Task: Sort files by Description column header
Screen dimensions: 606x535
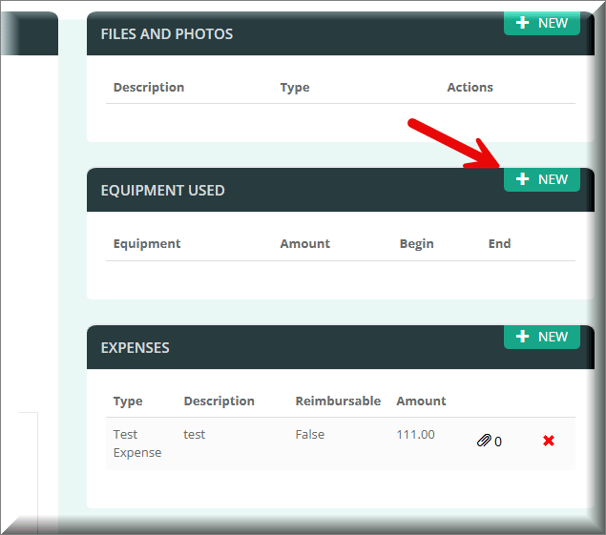Action: (x=148, y=87)
